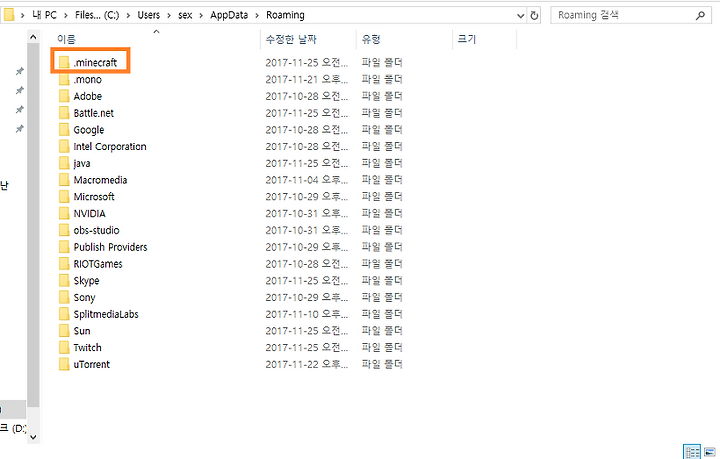Click the Roaming breadcrumb
The width and height of the screenshot is (720, 459).
285,15
